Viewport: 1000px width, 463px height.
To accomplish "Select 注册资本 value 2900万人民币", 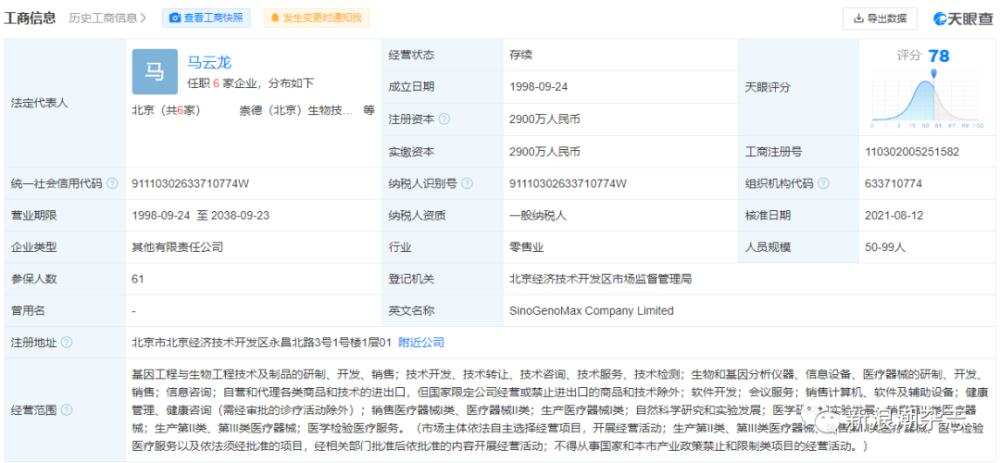I will (x=545, y=119).
